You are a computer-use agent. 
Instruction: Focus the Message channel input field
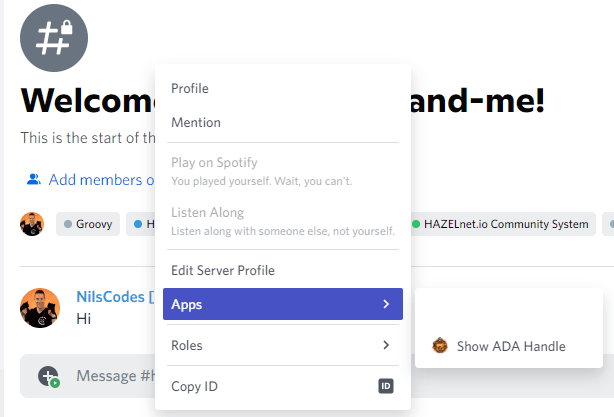[114, 376]
